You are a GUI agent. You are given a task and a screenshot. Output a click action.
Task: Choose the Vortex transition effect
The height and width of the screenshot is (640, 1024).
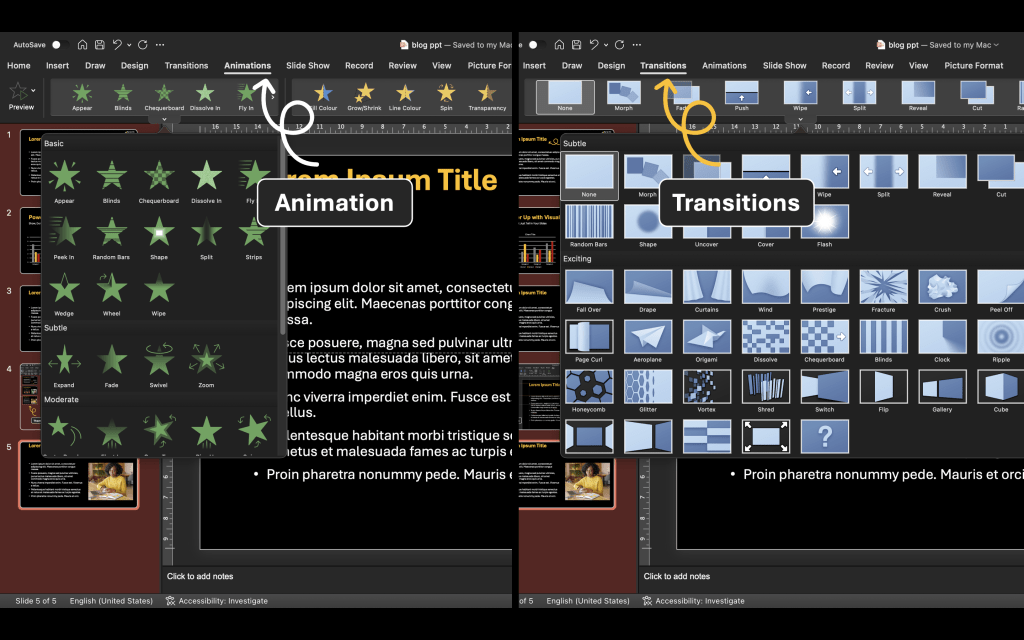click(x=706, y=388)
